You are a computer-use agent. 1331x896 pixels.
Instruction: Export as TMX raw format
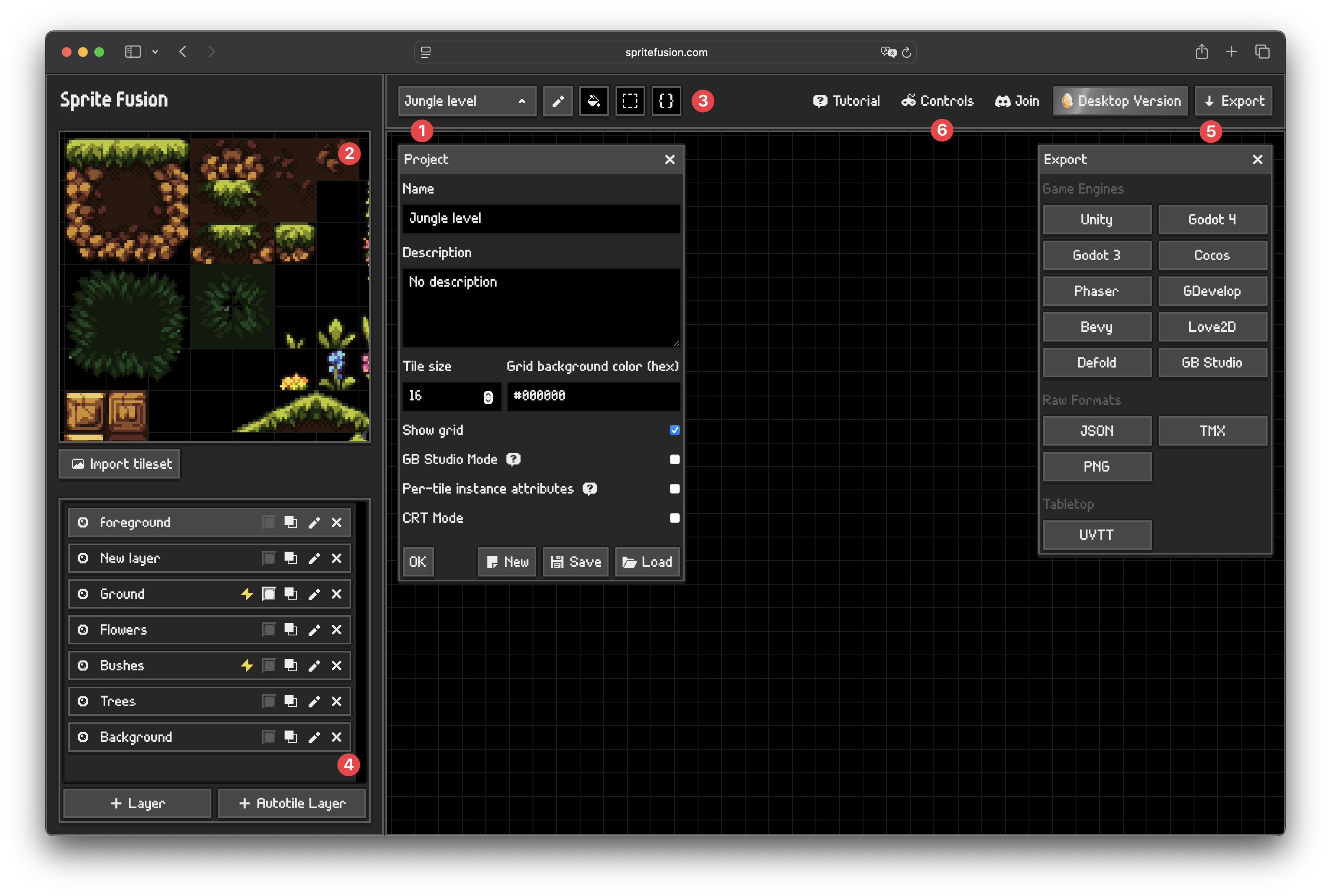(x=1212, y=431)
